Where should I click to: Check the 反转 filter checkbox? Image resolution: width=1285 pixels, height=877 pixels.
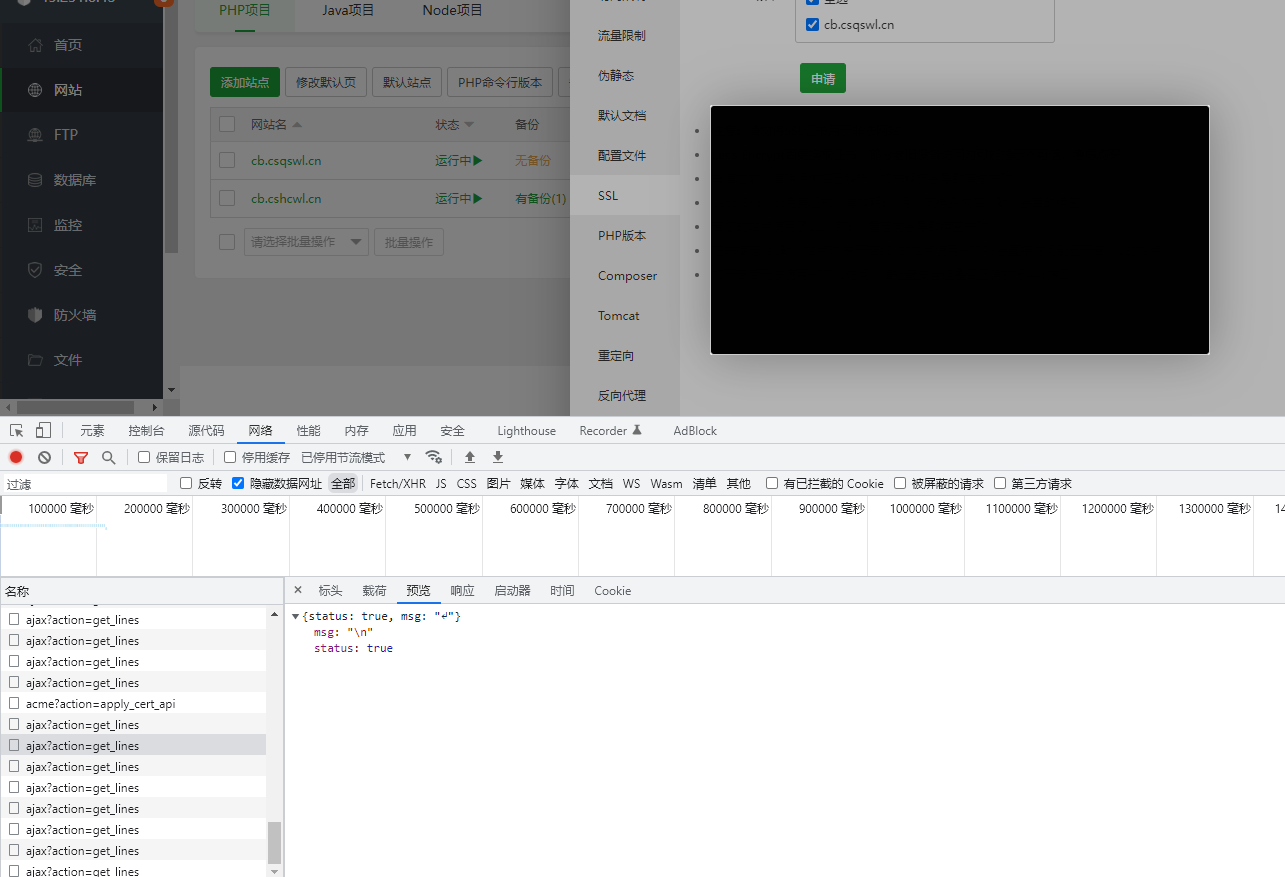[186, 483]
